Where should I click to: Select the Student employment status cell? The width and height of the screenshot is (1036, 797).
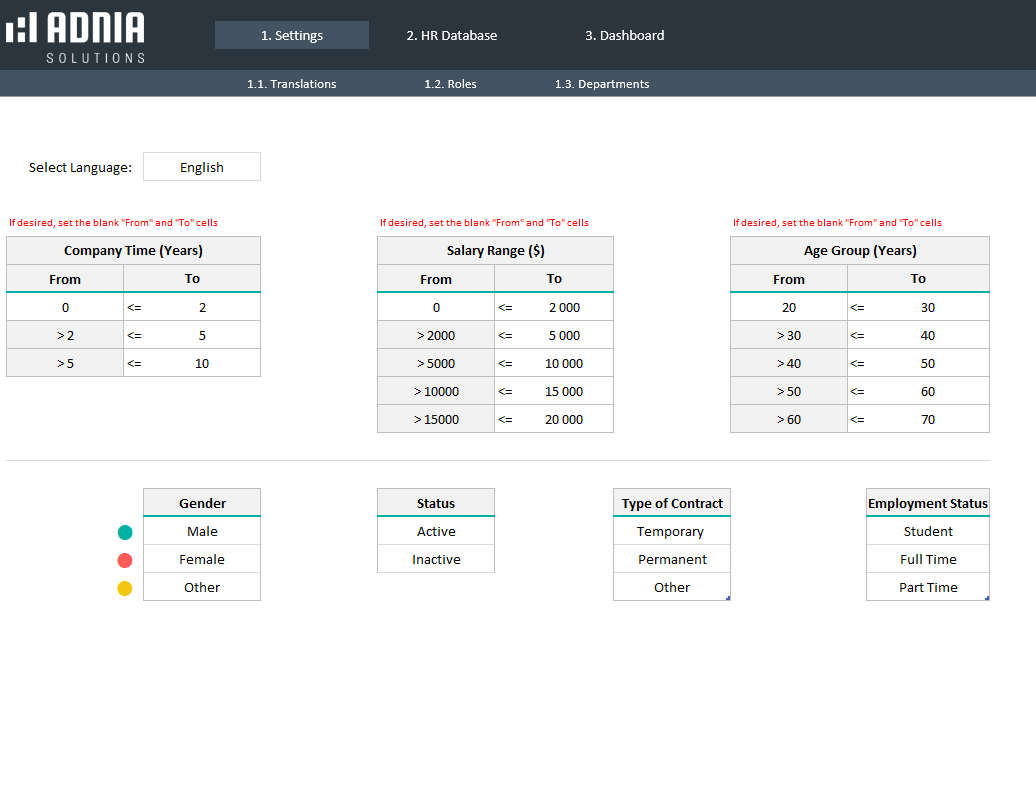coord(928,531)
